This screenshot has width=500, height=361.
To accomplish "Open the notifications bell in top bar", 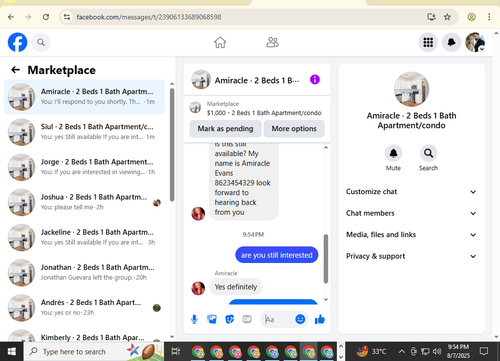I will pos(451,42).
